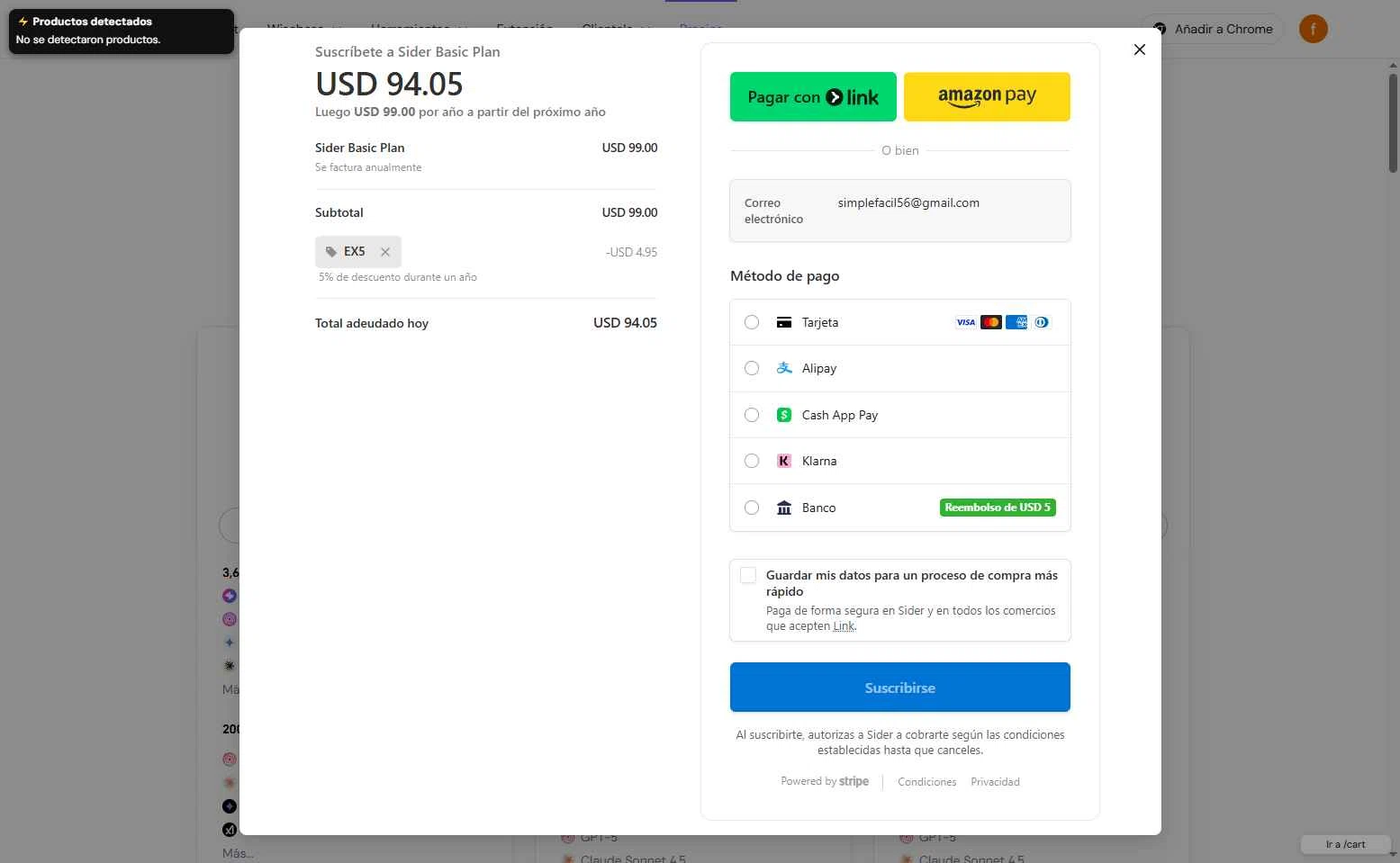Check the Guardar mis datos checkbox

748,575
